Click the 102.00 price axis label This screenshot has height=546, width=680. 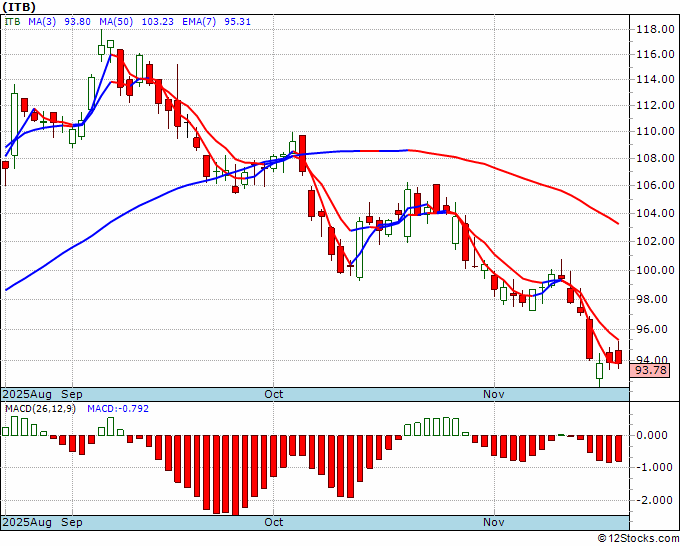pyautogui.click(x=655, y=241)
